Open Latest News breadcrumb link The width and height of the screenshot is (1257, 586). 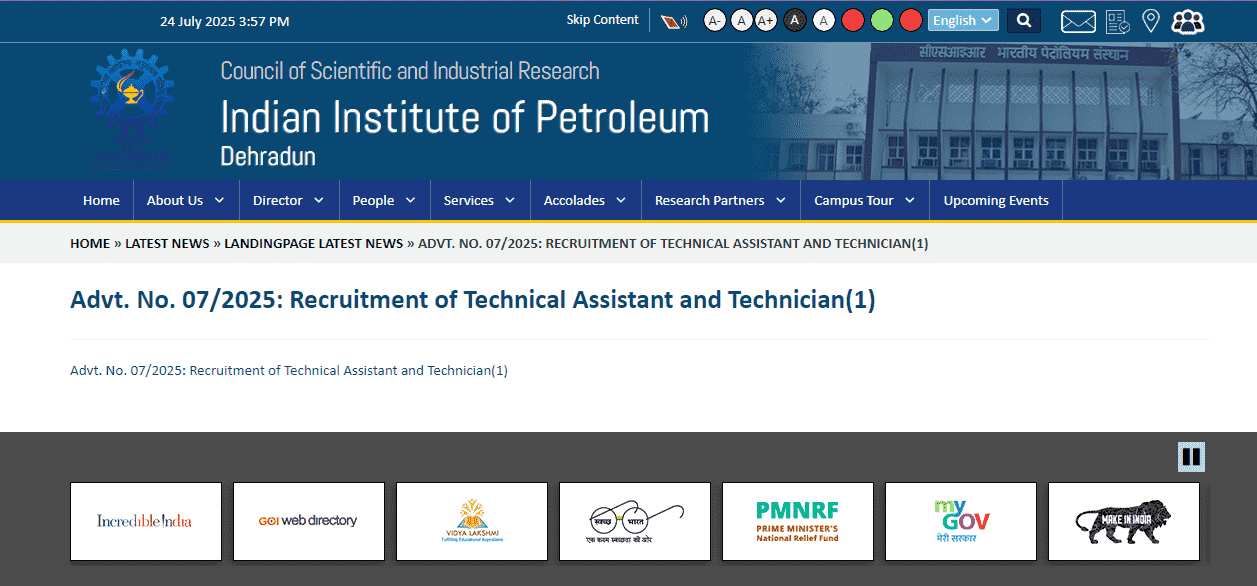[x=167, y=243]
